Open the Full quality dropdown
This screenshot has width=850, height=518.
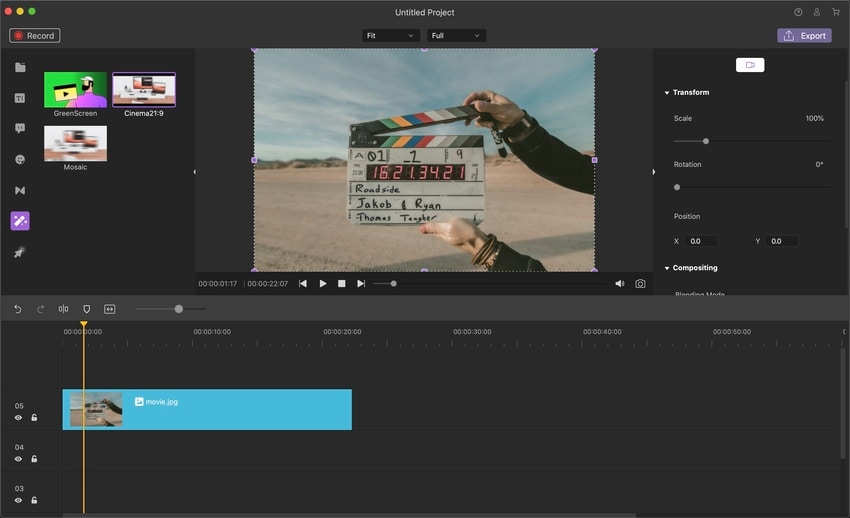tap(456, 36)
